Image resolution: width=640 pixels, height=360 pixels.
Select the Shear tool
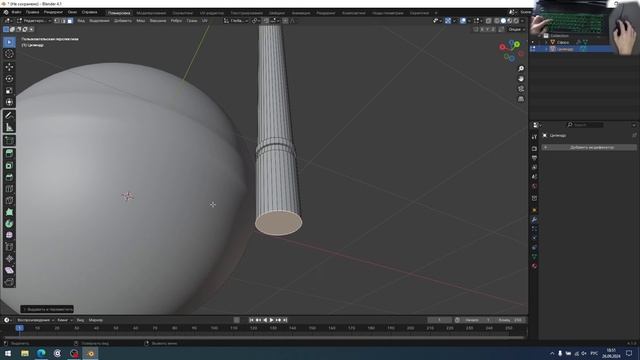point(9,270)
